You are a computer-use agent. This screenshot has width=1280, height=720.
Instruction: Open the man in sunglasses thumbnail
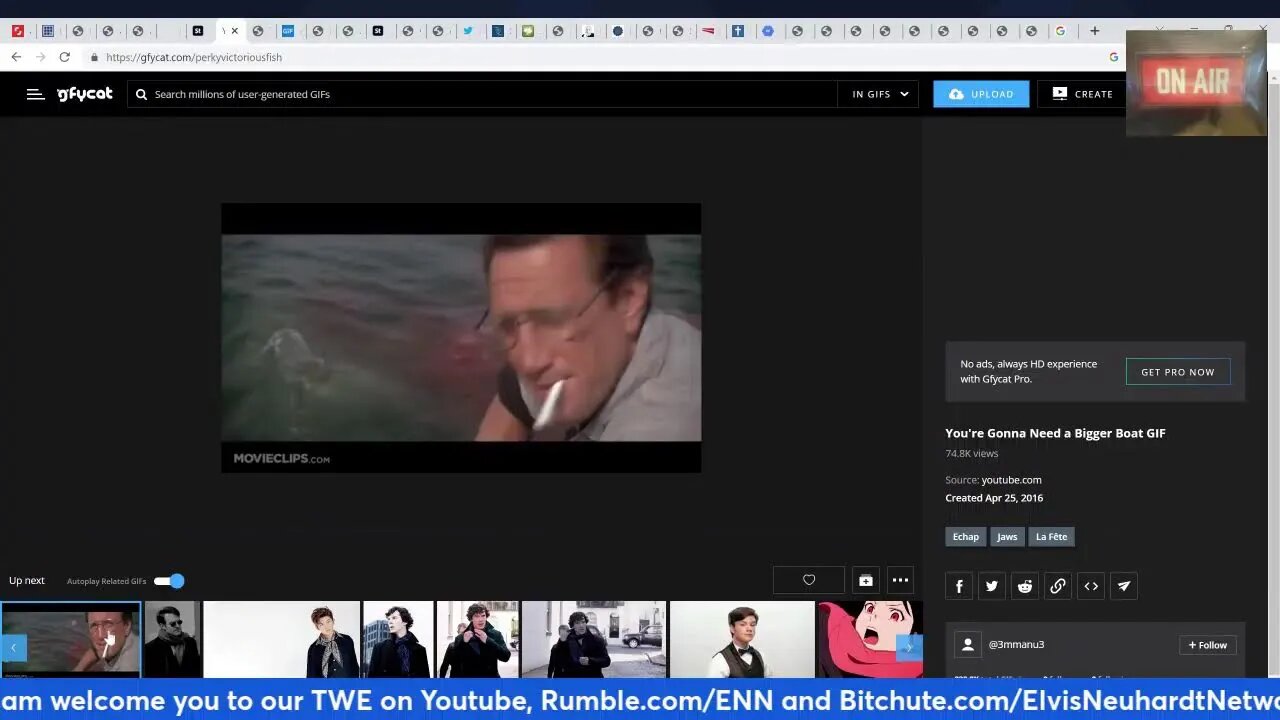(172, 639)
